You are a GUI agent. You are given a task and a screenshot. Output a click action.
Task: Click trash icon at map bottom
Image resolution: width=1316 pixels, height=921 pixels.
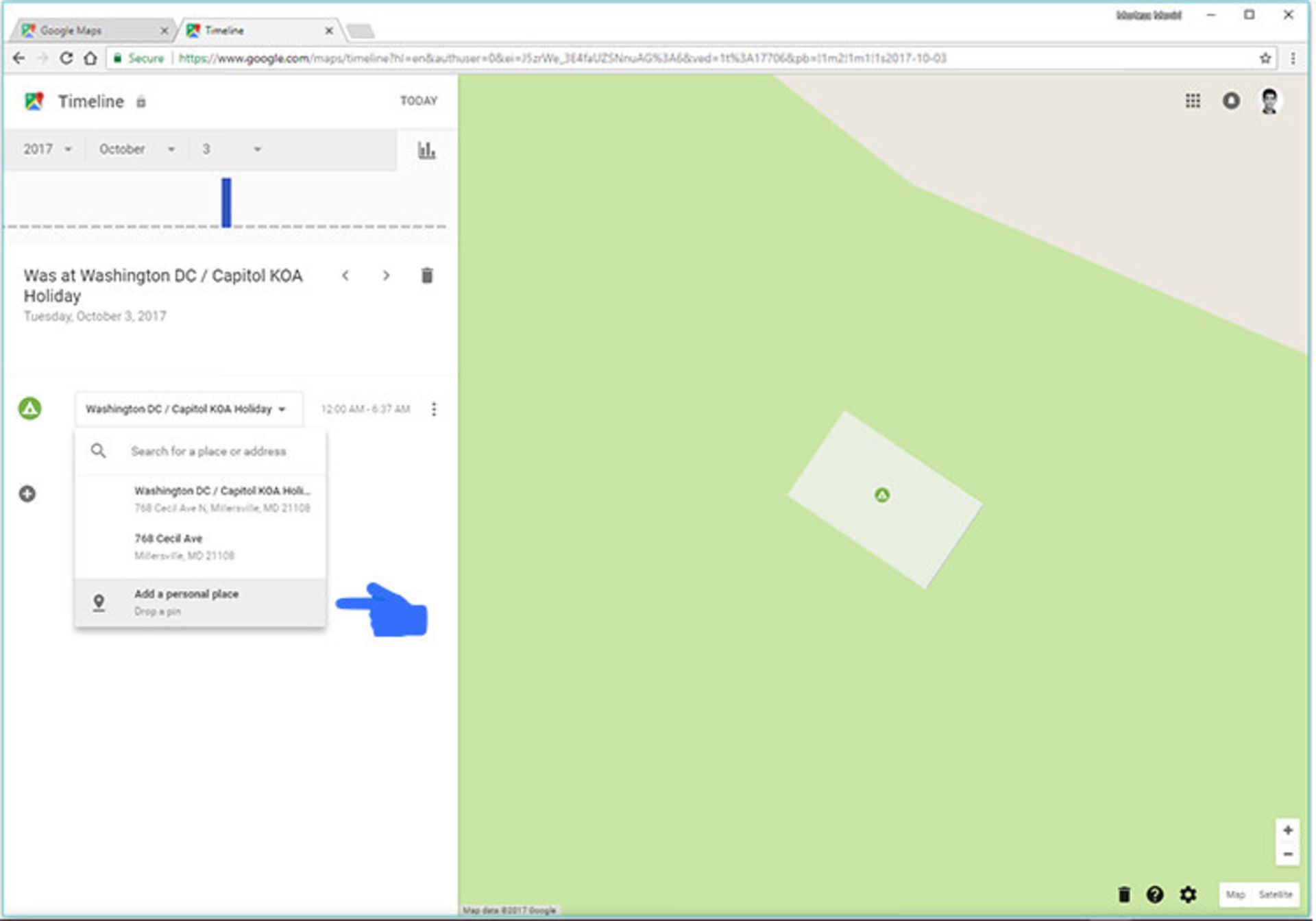[x=1124, y=894]
